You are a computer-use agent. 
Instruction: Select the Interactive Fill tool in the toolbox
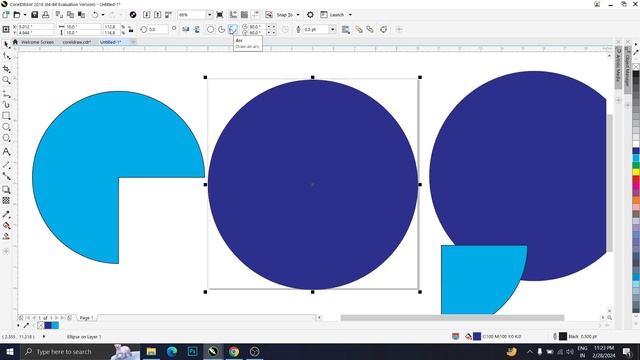(6, 225)
